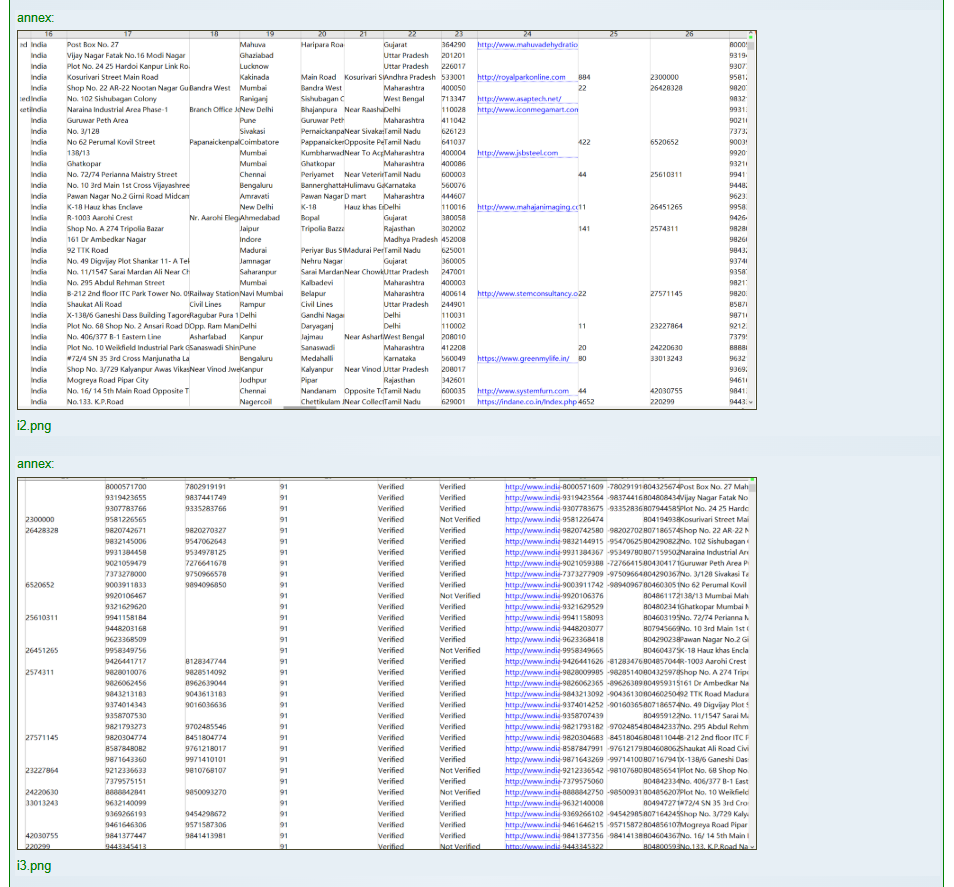The image size is (954, 887).
Task: Open the i2.png attachment link
Action: pos(34,426)
